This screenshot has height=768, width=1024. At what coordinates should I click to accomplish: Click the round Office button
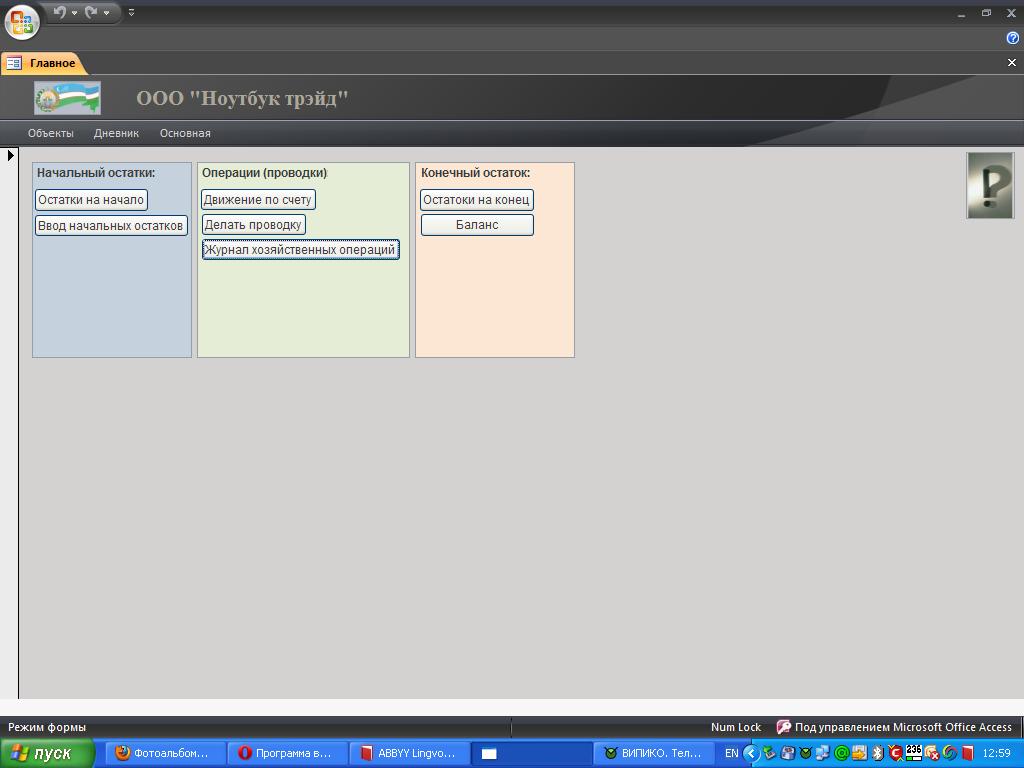pyautogui.click(x=22, y=21)
